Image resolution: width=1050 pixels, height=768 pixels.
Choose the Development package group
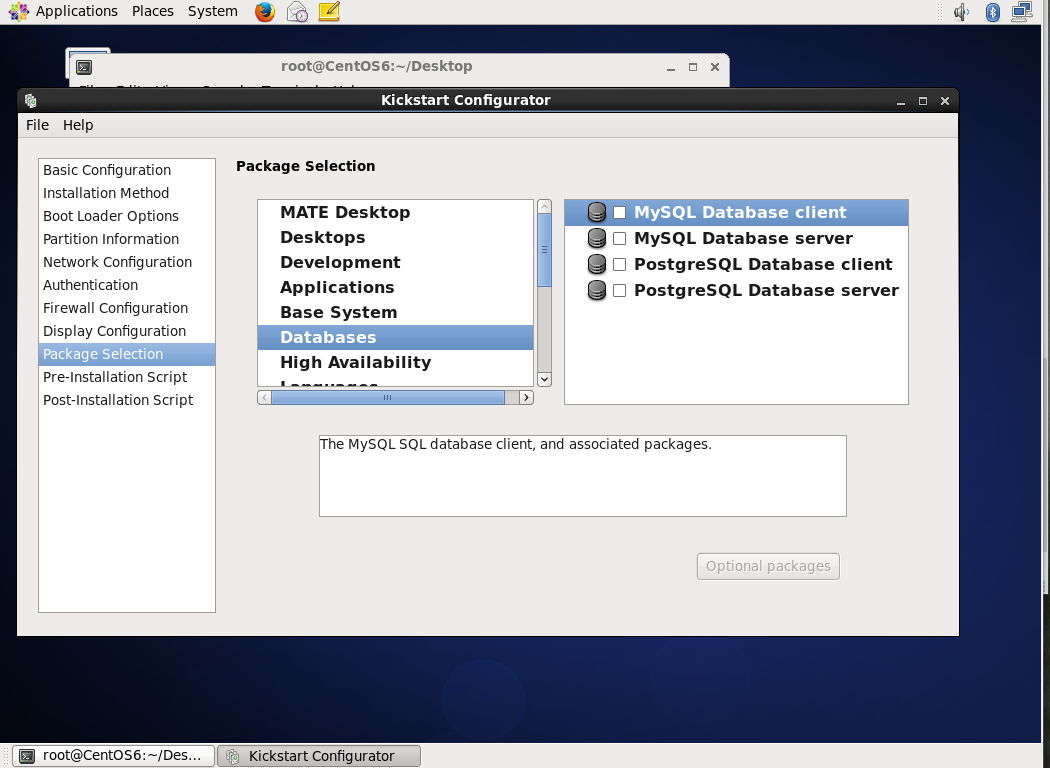(x=396, y=262)
